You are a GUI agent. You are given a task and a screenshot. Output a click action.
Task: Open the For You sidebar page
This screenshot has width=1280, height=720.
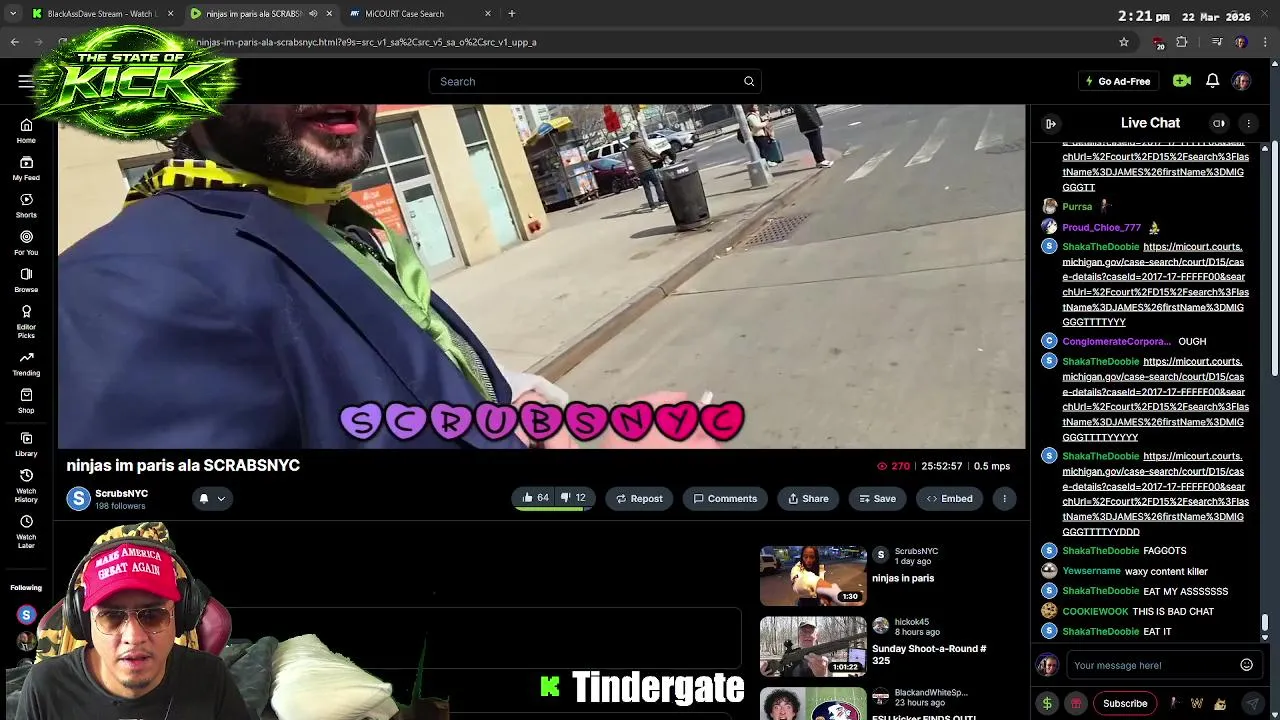coord(26,242)
